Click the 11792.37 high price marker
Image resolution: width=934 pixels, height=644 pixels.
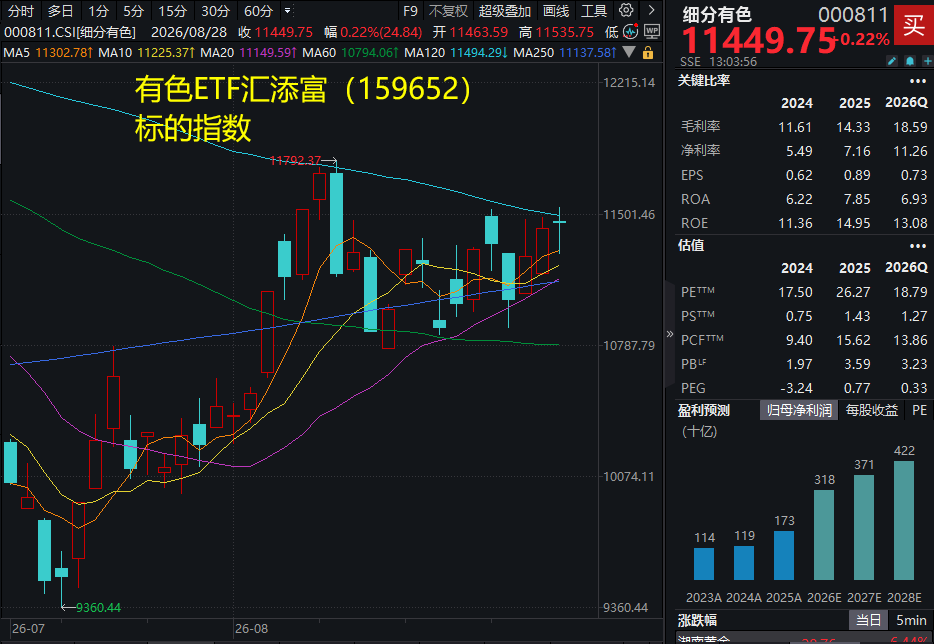[295, 160]
